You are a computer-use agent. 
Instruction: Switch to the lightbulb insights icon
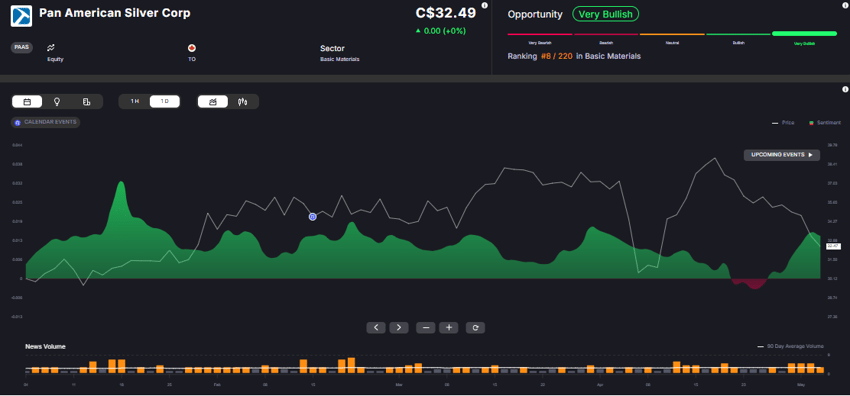(x=56, y=101)
